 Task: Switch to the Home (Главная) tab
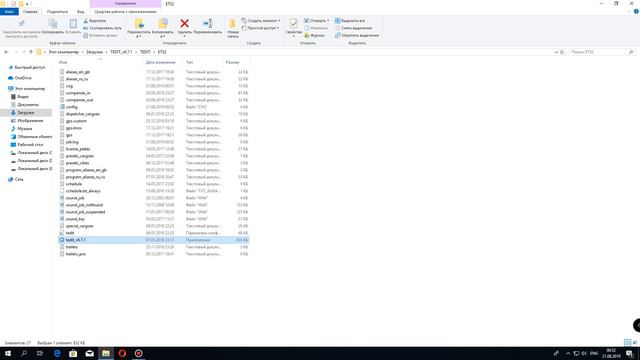tap(30, 11)
